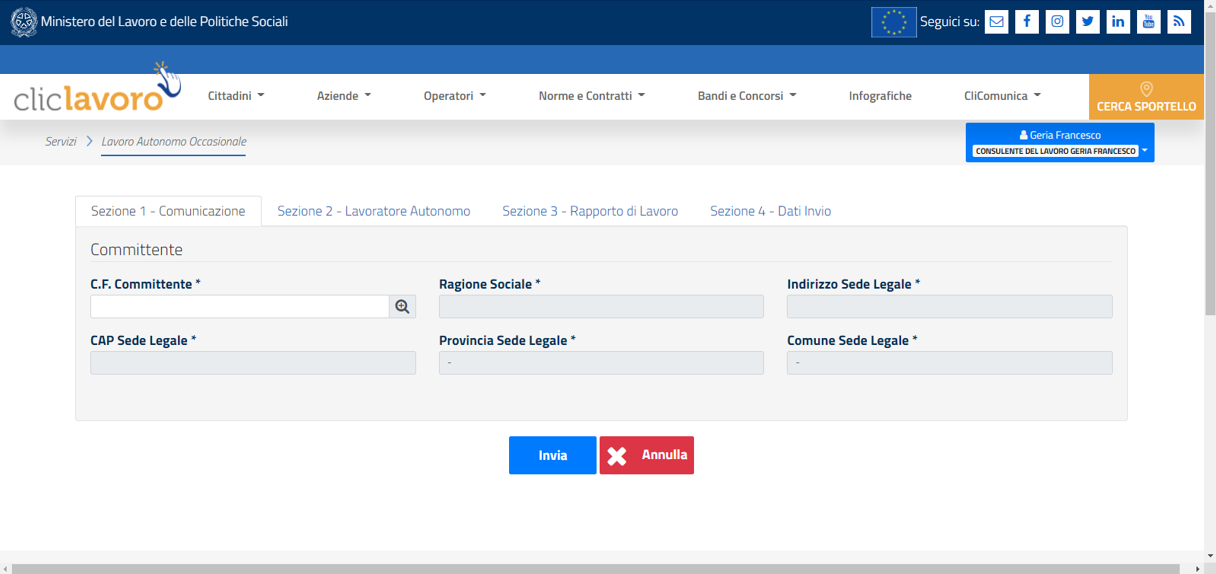
Task: Click the search magnifier beside C.F. Committente
Action: pos(402,307)
